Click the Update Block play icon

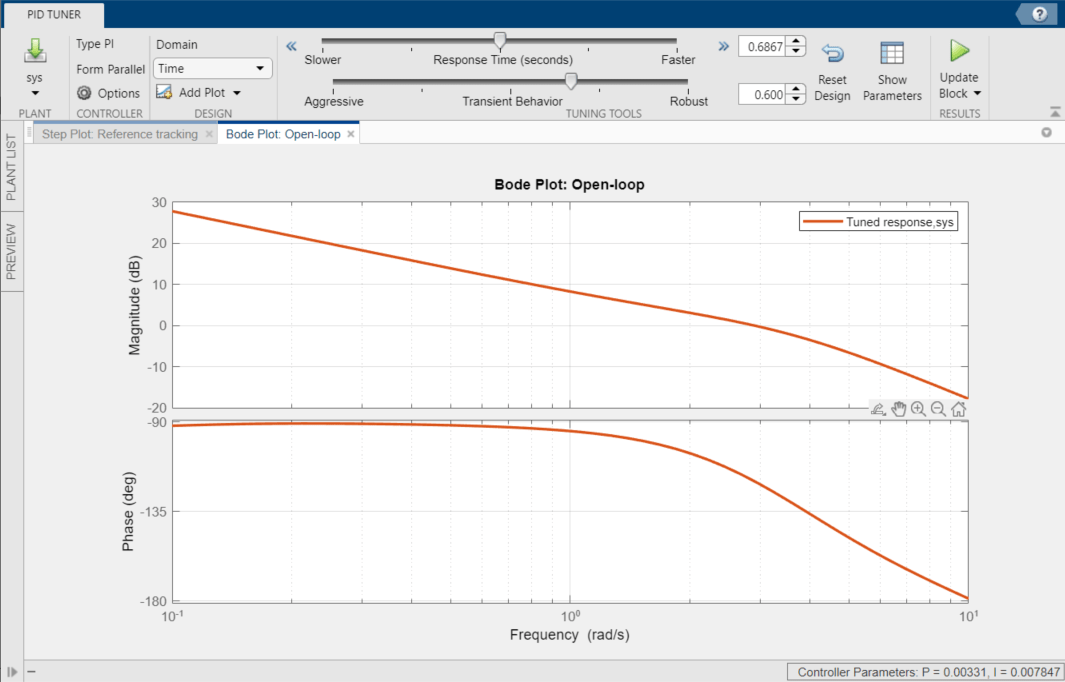pos(959,51)
